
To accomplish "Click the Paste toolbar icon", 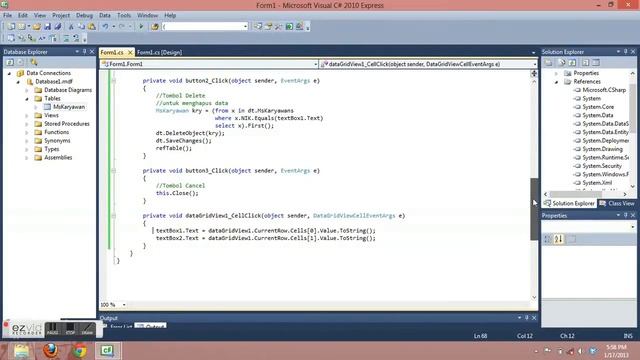I will click(92, 27).
